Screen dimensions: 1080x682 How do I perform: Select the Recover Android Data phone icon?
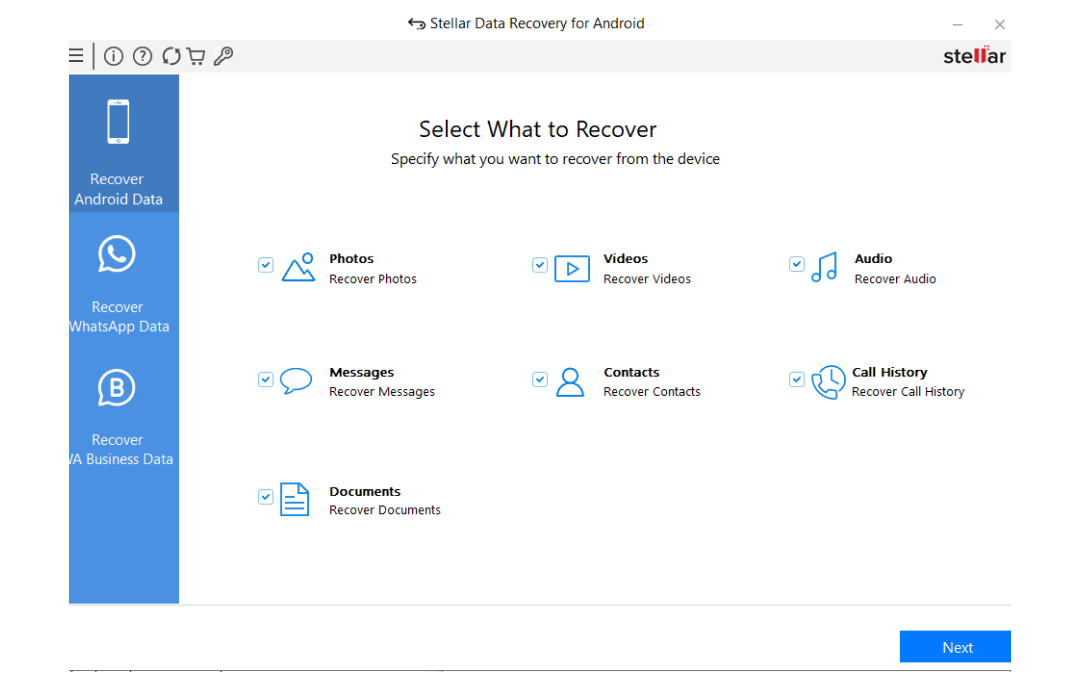click(117, 120)
